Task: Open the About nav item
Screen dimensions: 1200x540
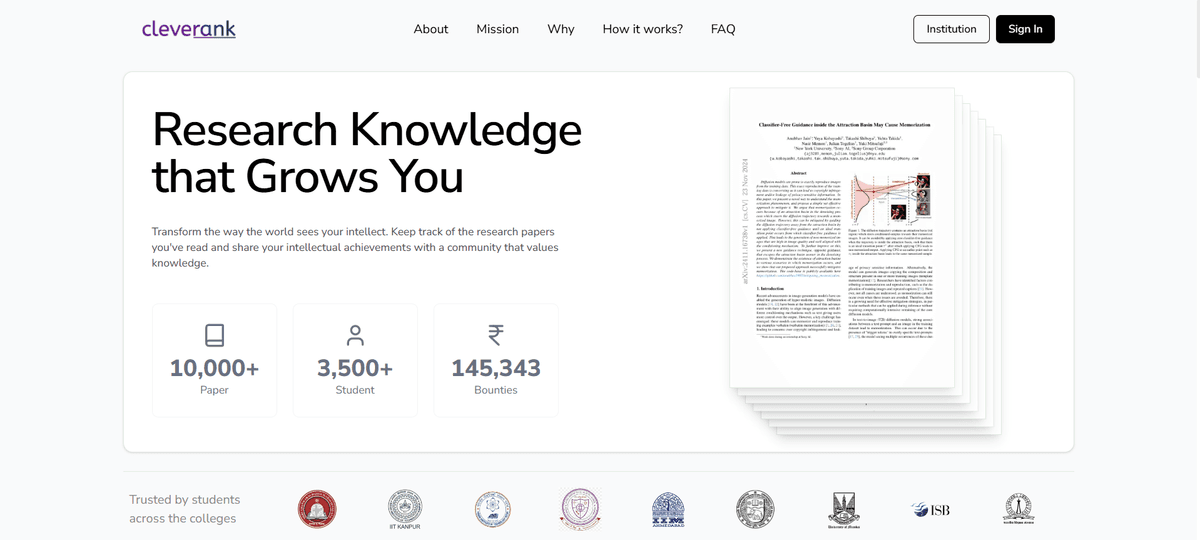Action: pyautogui.click(x=431, y=29)
